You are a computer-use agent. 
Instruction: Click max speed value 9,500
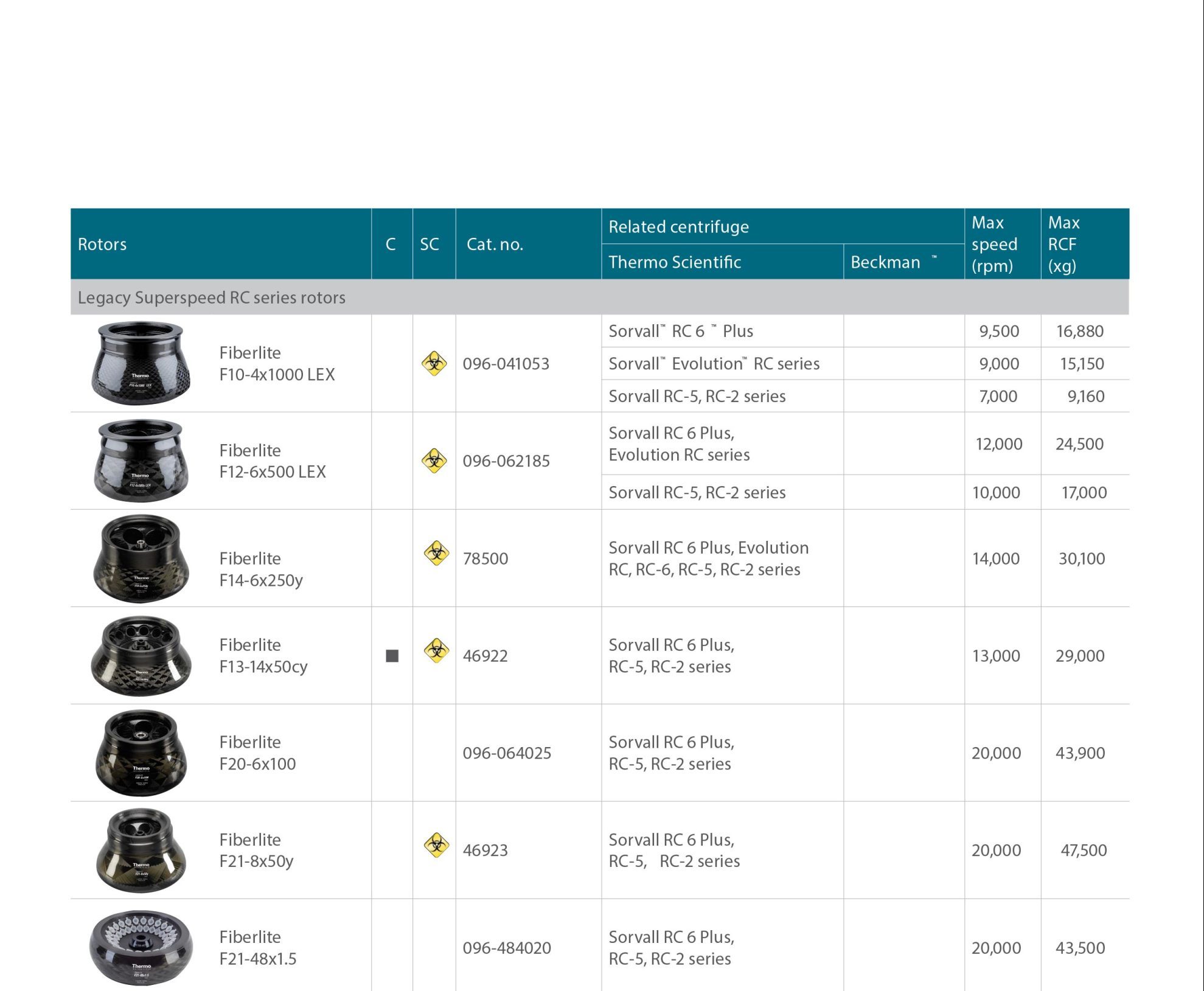point(999,331)
